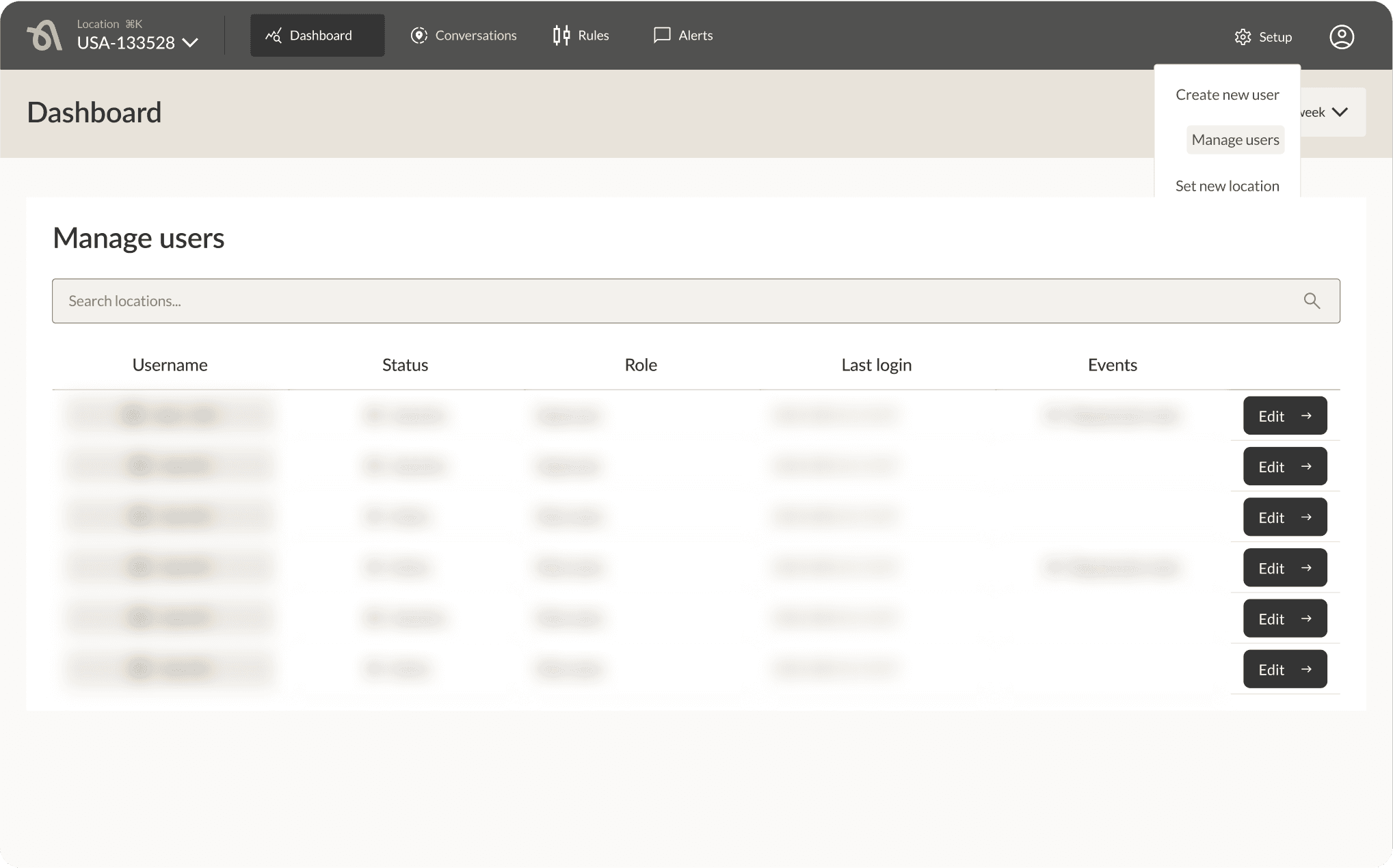Viewport: 1393px width, 868px height.
Task: Edit the fourth user row
Action: (x=1285, y=567)
